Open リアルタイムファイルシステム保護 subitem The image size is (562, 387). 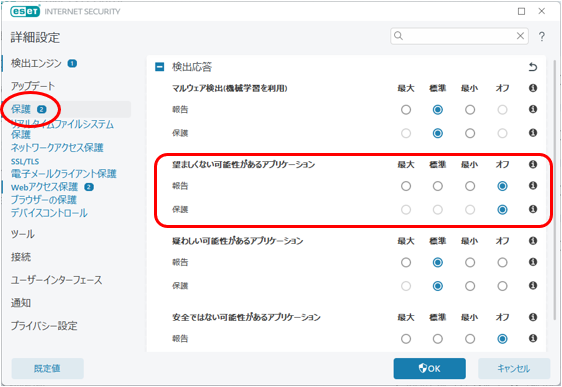pyautogui.click(x=62, y=129)
